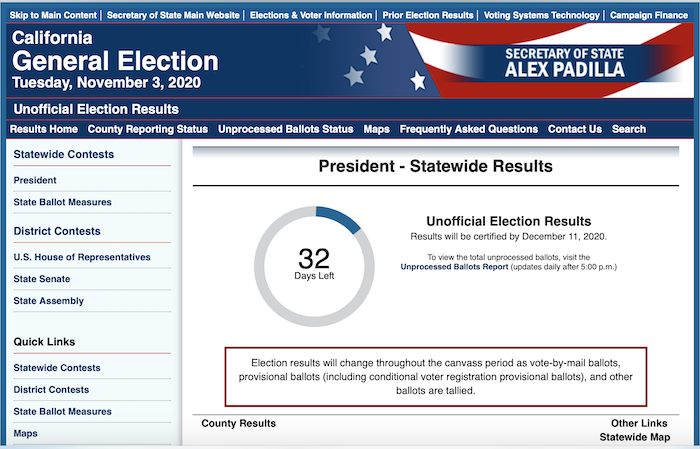Go to Unprocessed Ballots Status
Viewport: 700px width, 449px height.
pos(286,129)
